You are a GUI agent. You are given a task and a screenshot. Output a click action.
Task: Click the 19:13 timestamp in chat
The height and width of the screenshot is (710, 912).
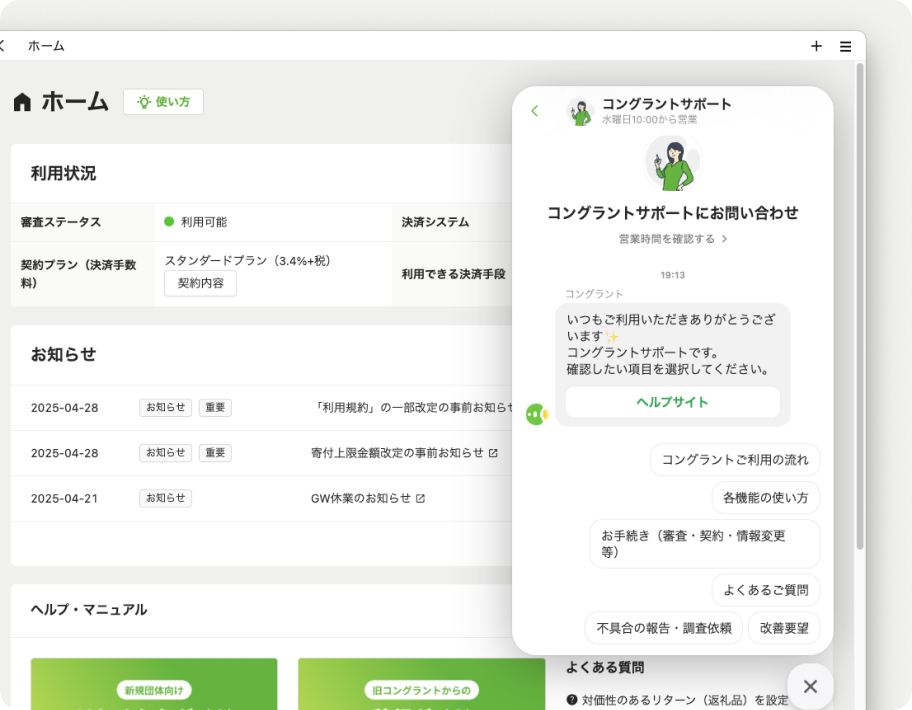672,275
